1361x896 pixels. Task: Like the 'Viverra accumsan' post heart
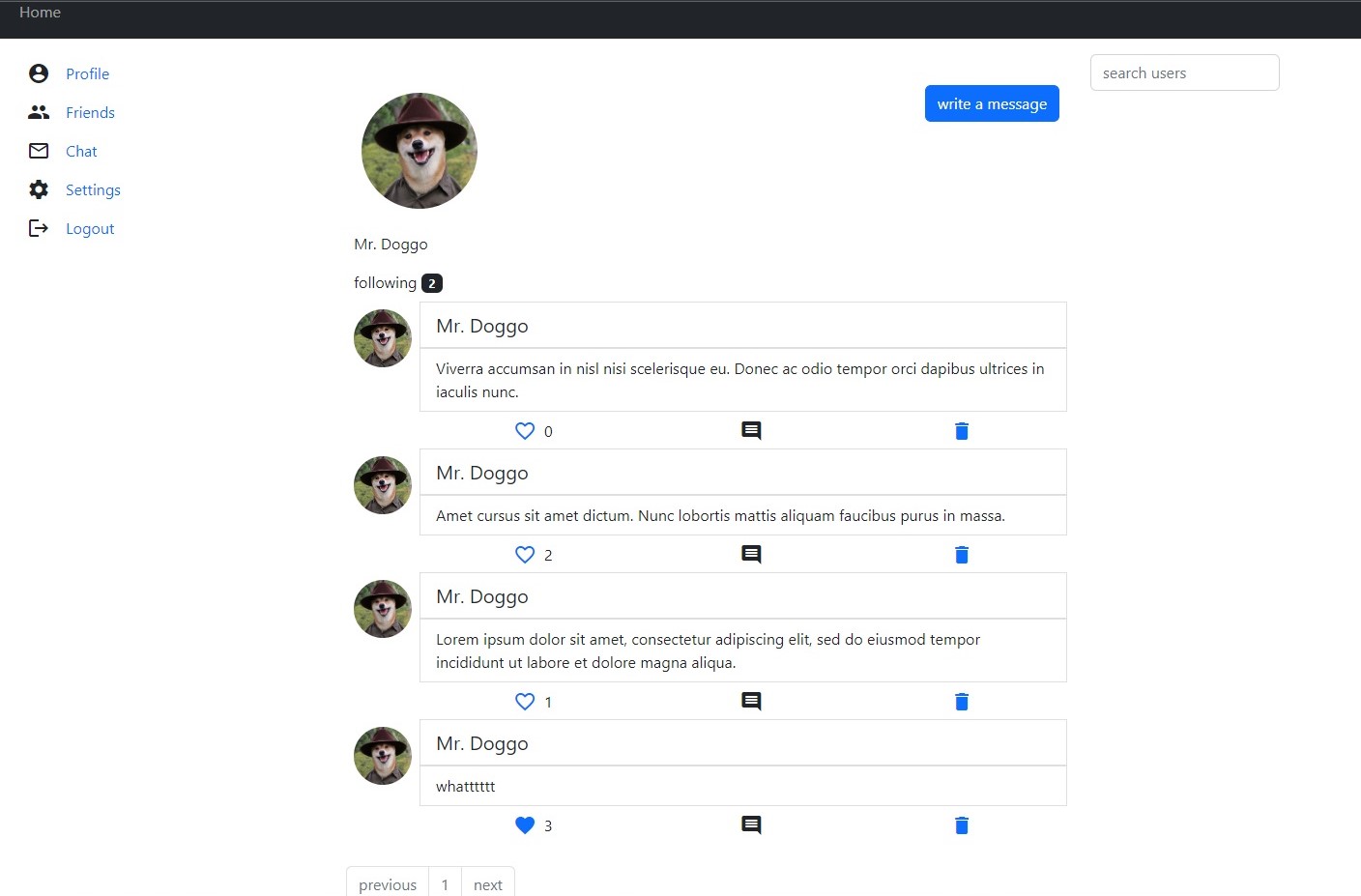(x=525, y=430)
